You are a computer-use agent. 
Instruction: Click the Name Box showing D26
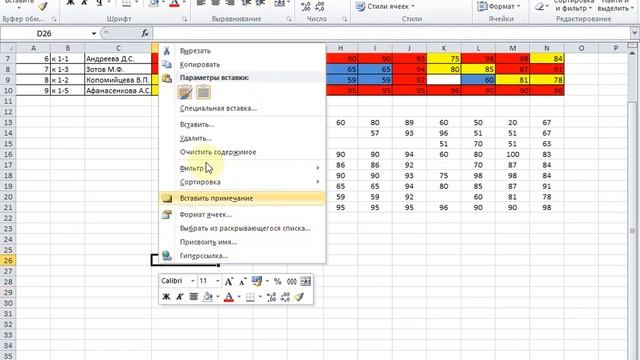(x=44, y=33)
